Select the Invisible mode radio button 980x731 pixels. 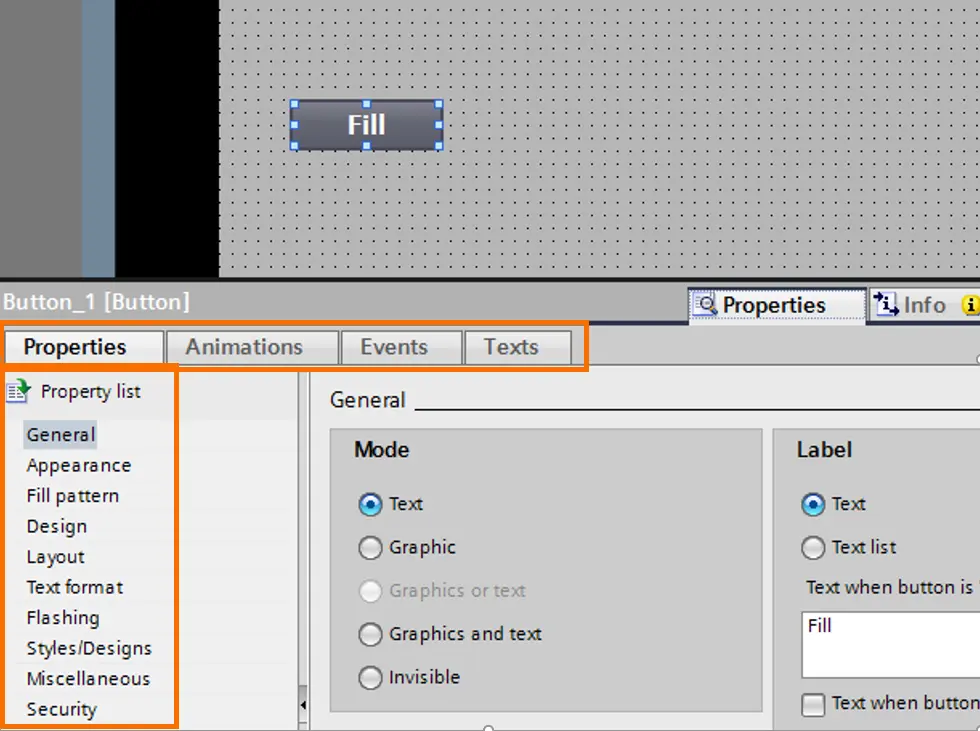370,677
